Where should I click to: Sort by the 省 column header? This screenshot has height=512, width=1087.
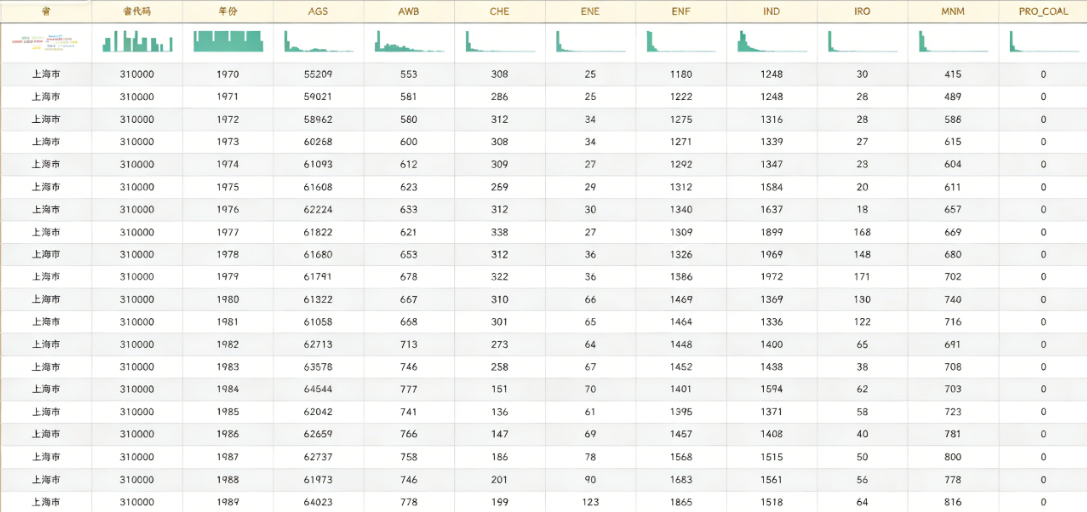(46, 11)
